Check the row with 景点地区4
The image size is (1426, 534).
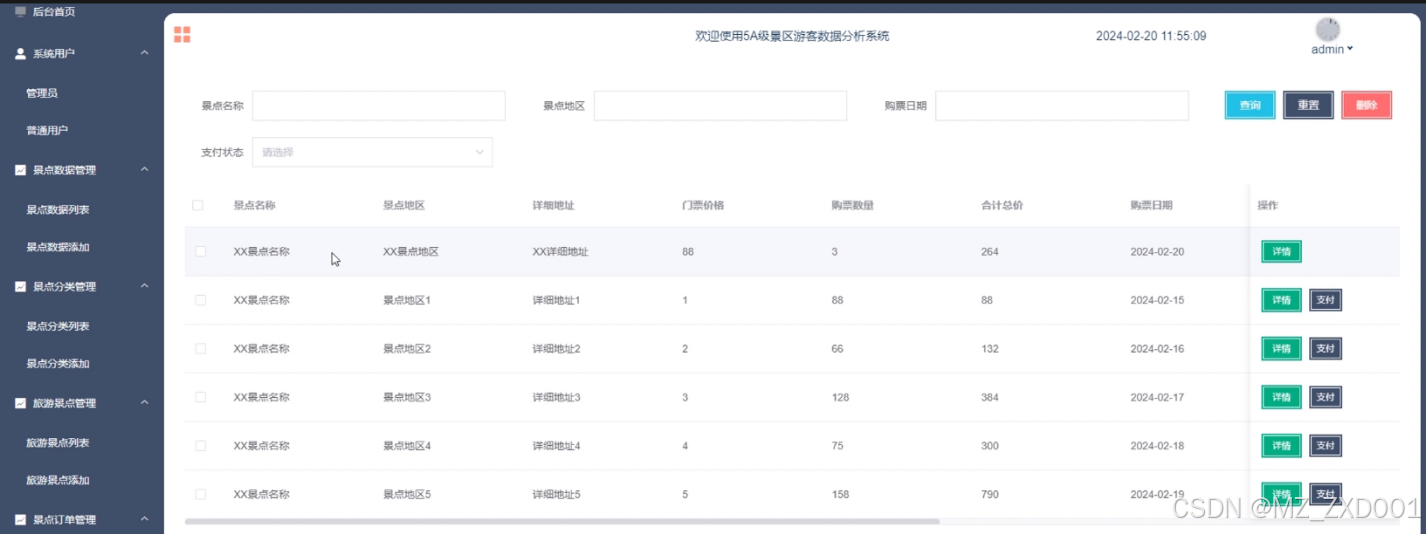201,445
